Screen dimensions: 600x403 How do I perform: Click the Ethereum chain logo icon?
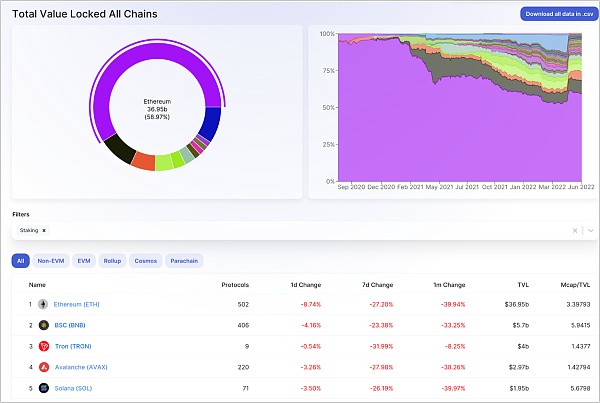43,304
